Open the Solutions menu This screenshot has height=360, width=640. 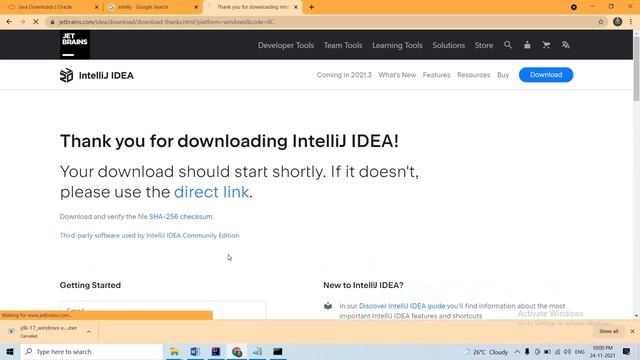(x=449, y=45)
